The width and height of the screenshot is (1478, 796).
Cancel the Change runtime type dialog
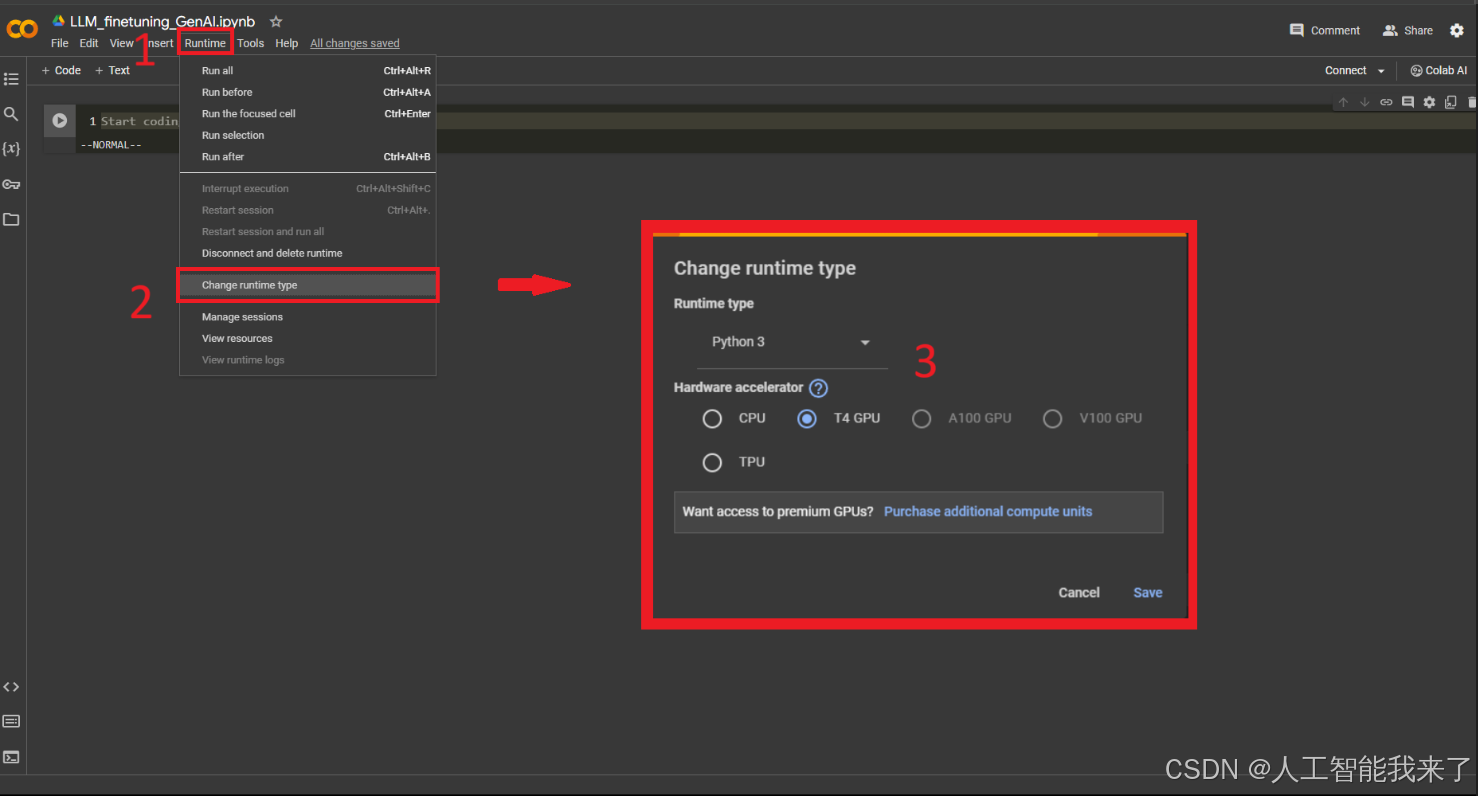click(x=1079, y=593)
